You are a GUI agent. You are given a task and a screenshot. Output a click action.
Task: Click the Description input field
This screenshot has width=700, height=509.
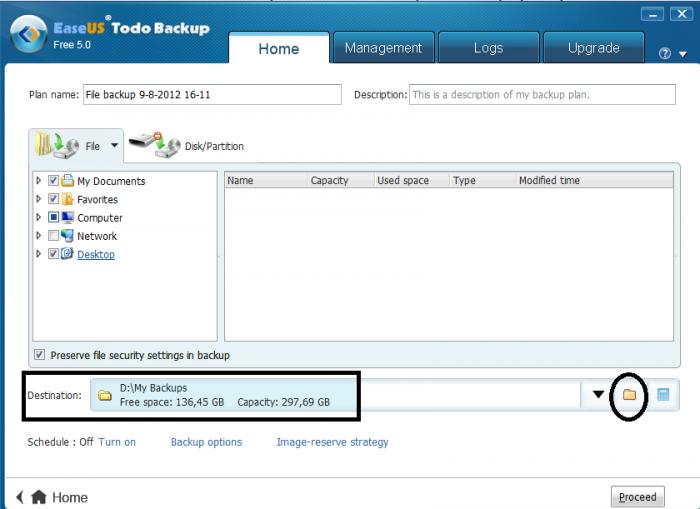click(x=542, y=95)
